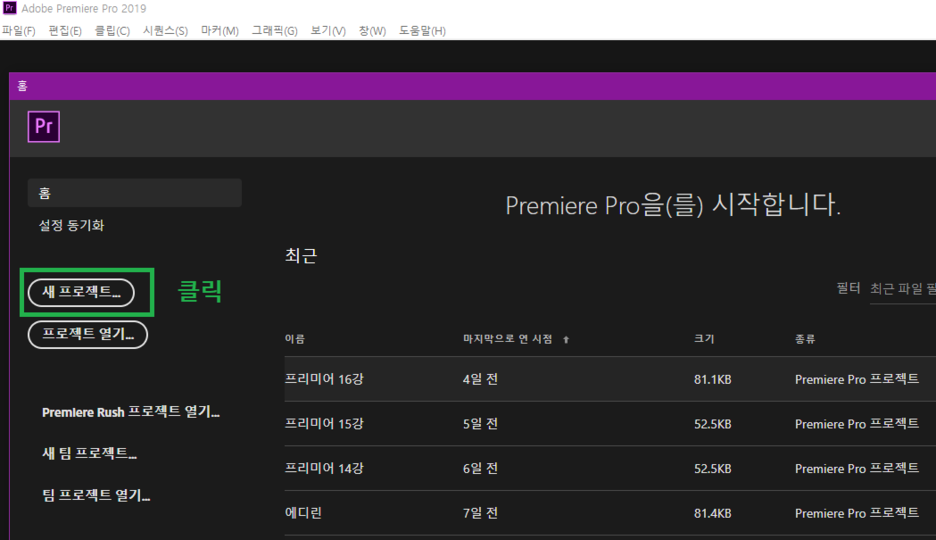Open the 보기(V) menu

(x=328, y=31)
